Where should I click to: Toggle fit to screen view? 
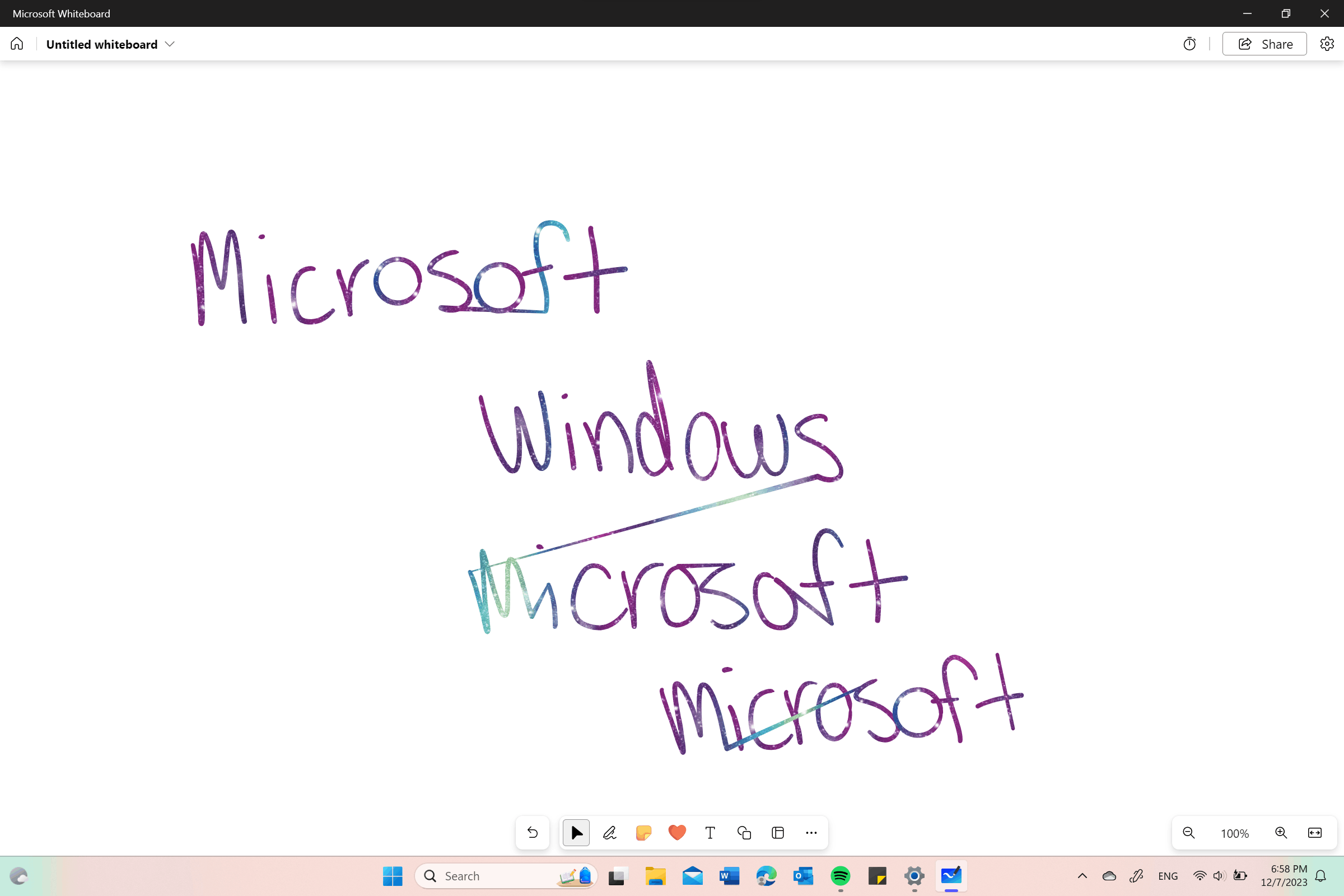point(1315,833)
